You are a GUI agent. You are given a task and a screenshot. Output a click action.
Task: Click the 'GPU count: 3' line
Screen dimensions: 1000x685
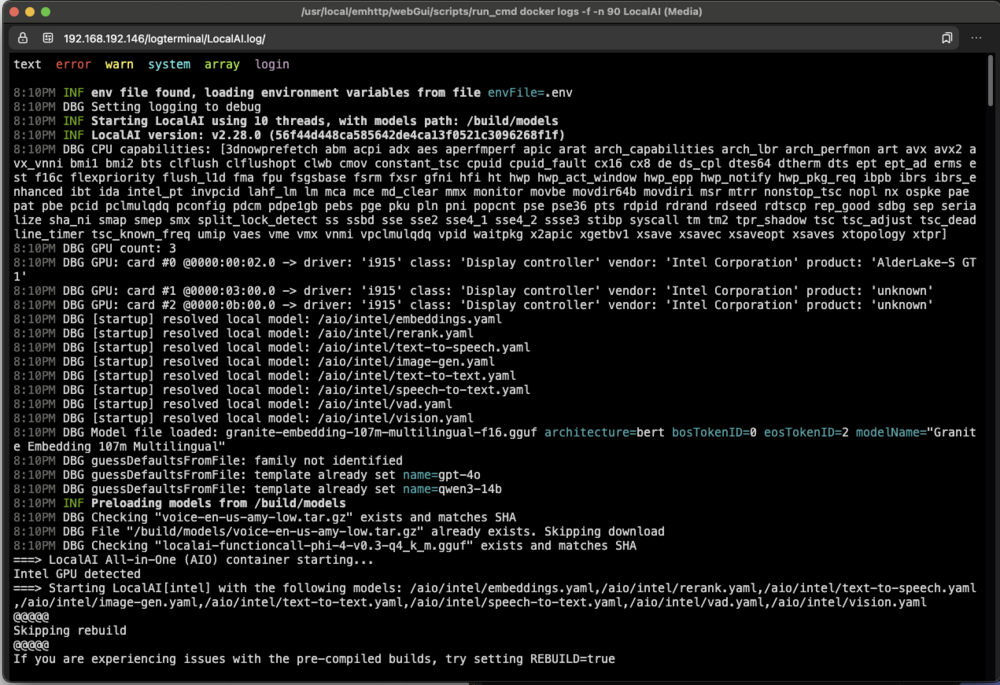(x=94, y=248)
